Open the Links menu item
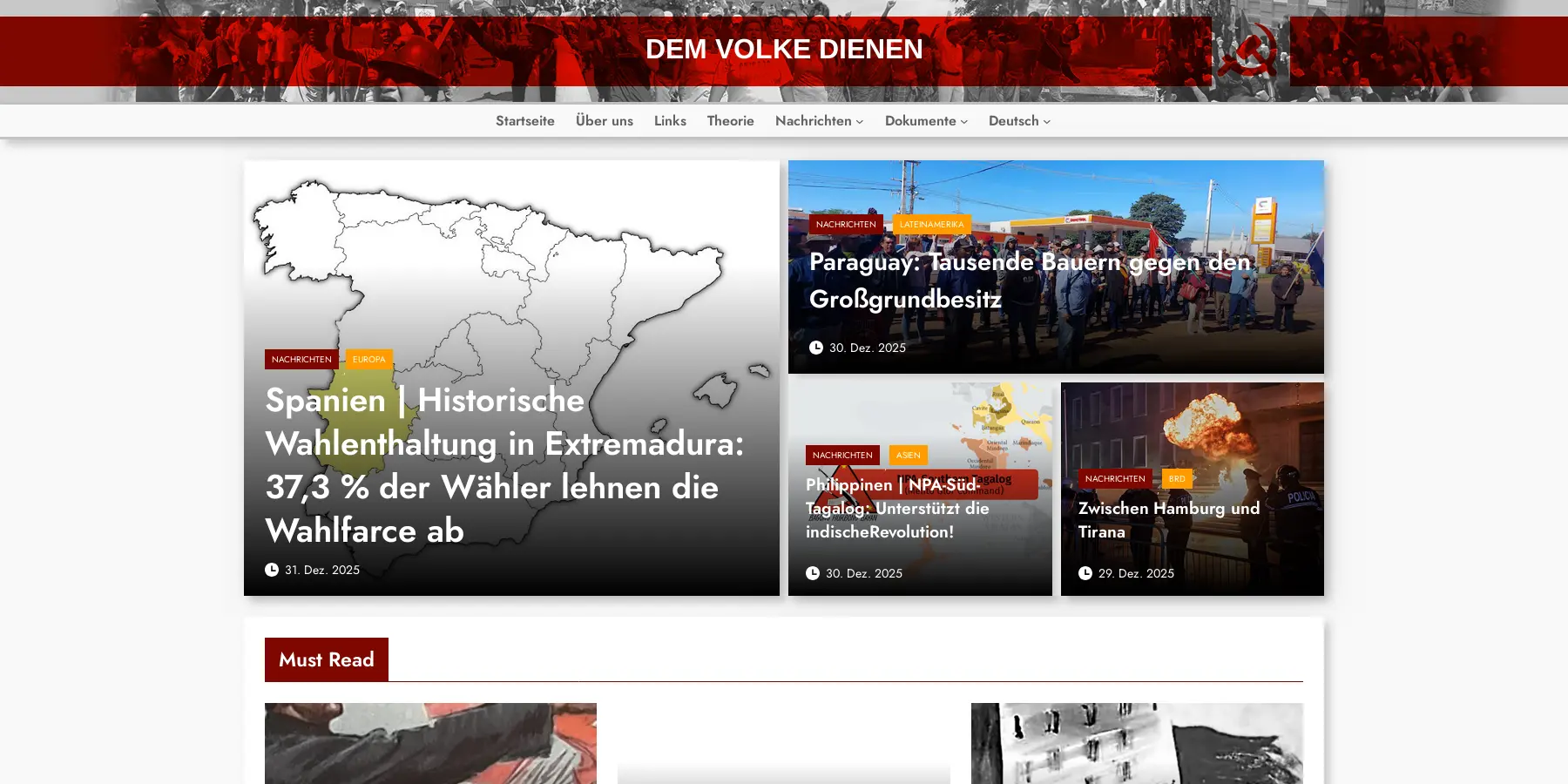This screenshot has width=1568, height=784. click(670, 121)
